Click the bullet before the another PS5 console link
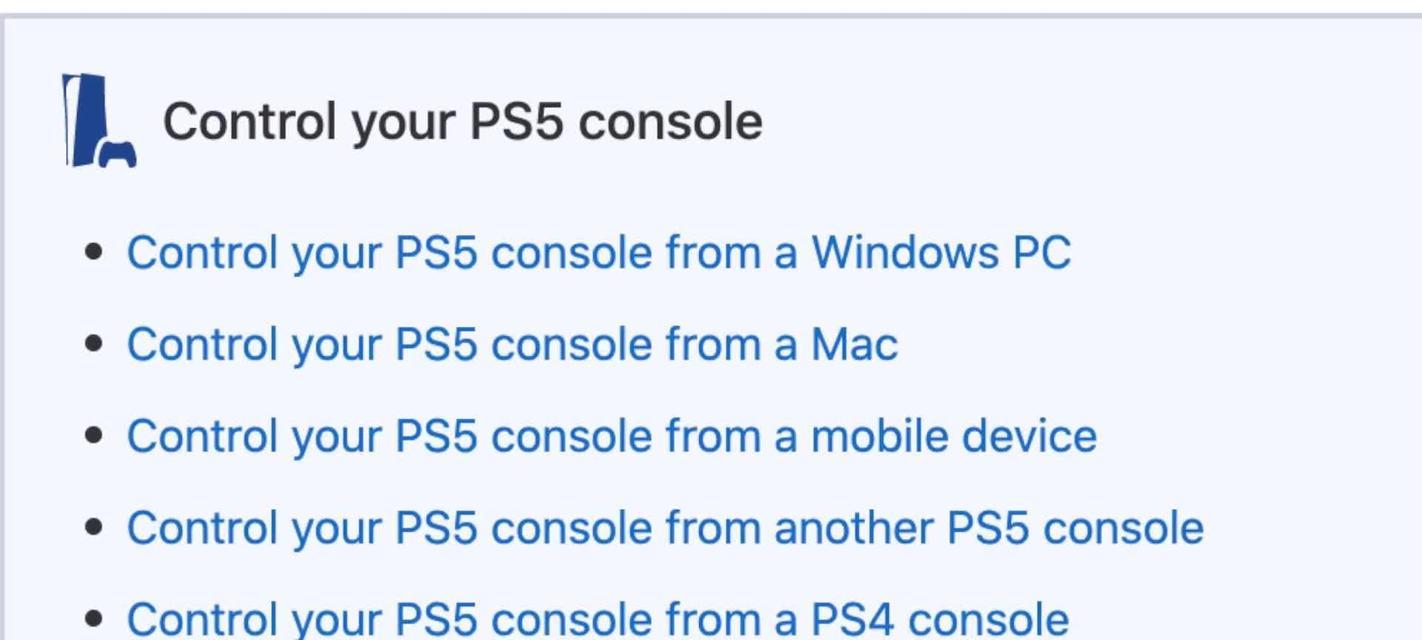 [95, 528]
